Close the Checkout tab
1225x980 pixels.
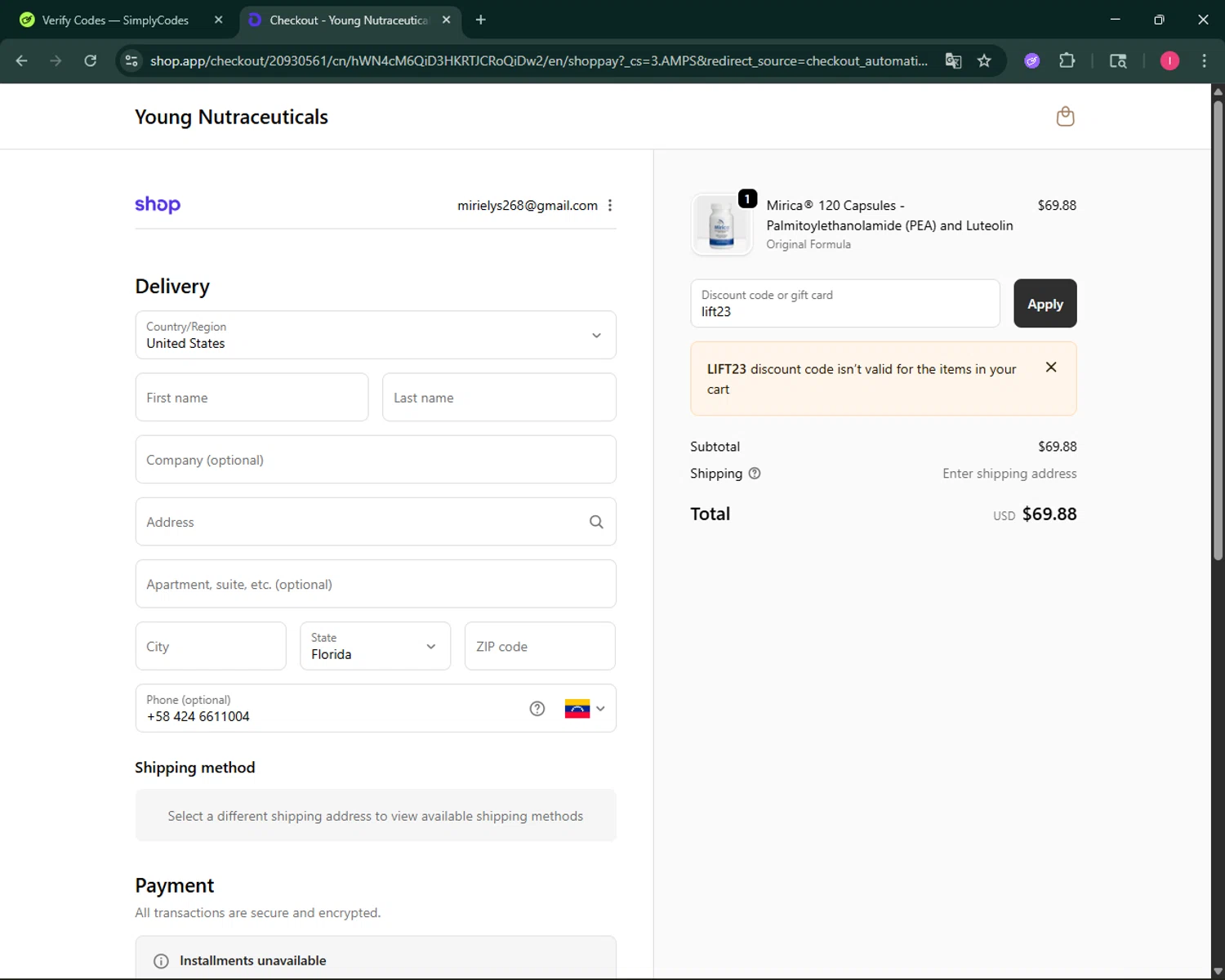(446, 20)
